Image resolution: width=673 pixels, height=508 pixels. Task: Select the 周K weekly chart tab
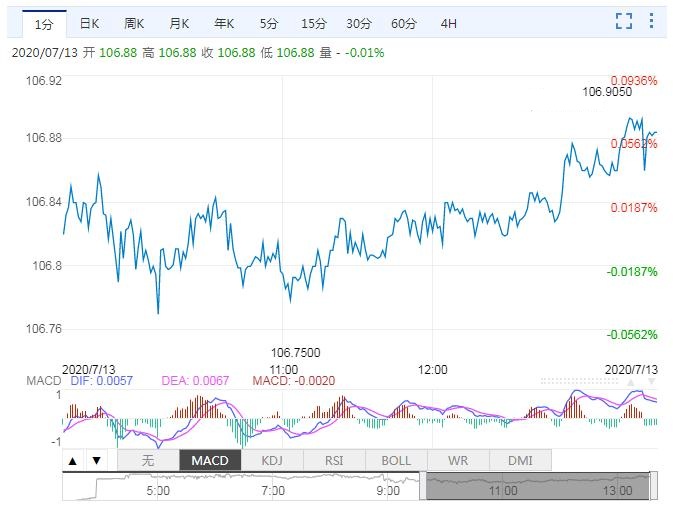pyautogui.click(x=134, y=22)
